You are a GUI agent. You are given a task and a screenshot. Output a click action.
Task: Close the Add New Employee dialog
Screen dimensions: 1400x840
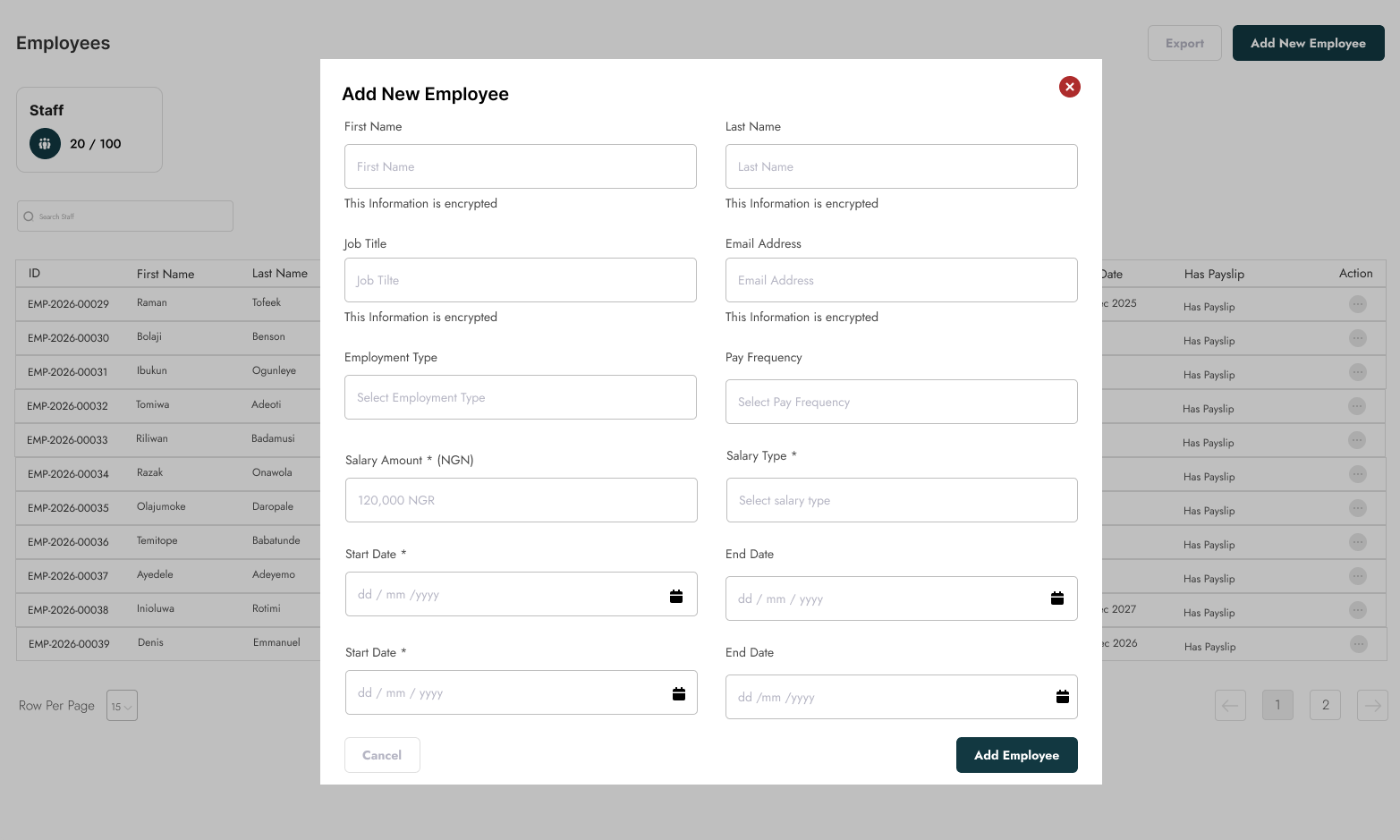point(1069,87)
